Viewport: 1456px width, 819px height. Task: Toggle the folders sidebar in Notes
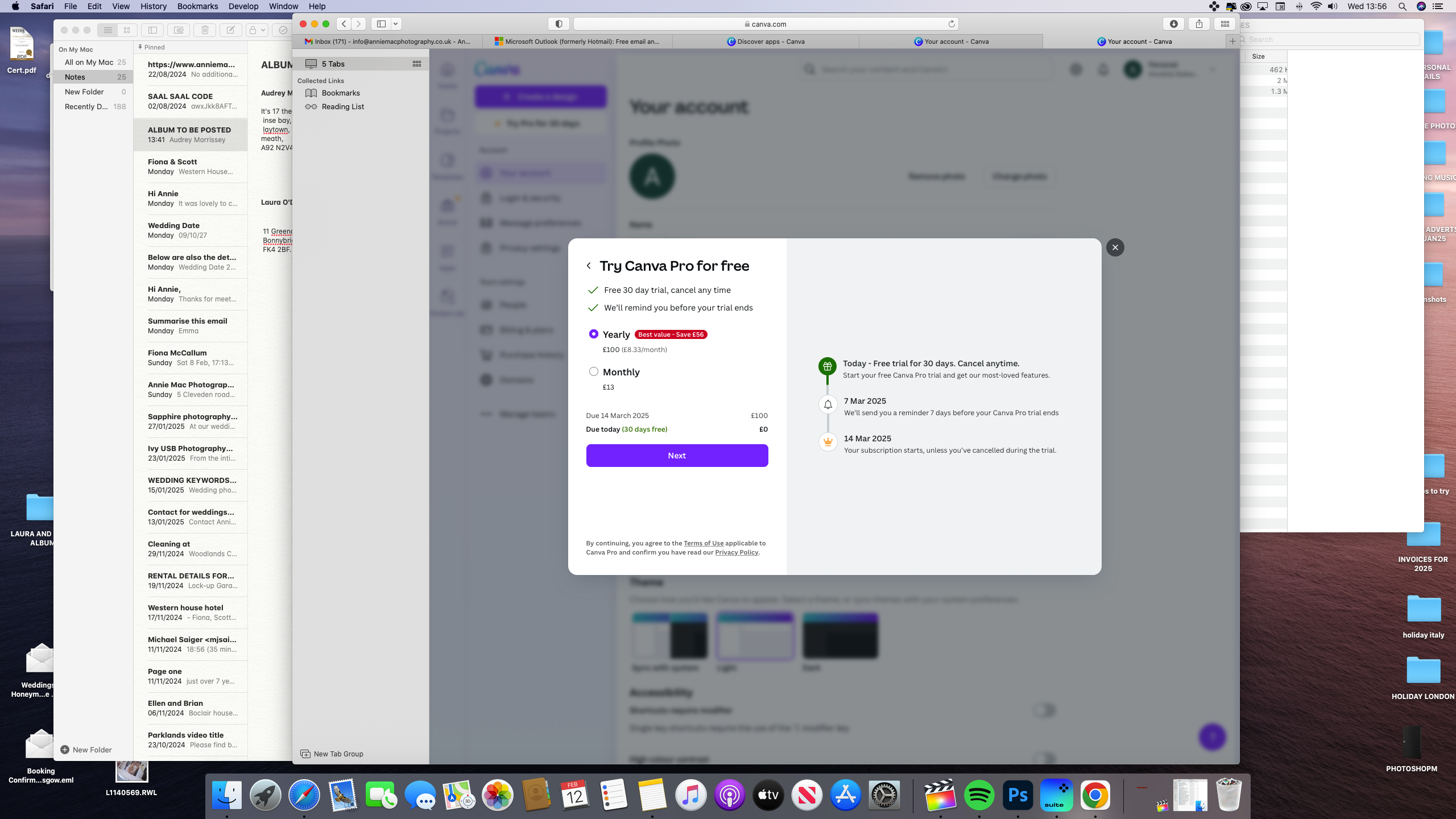coord(152,30)
